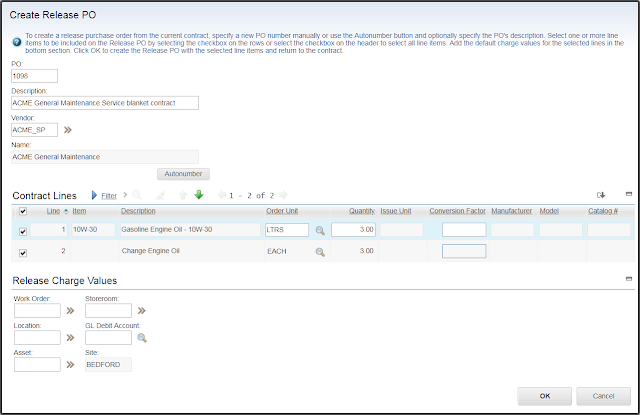Screen dimensions: 640x415
Task: Click the previous row up arrow
Action: click(x=183, y=195)
